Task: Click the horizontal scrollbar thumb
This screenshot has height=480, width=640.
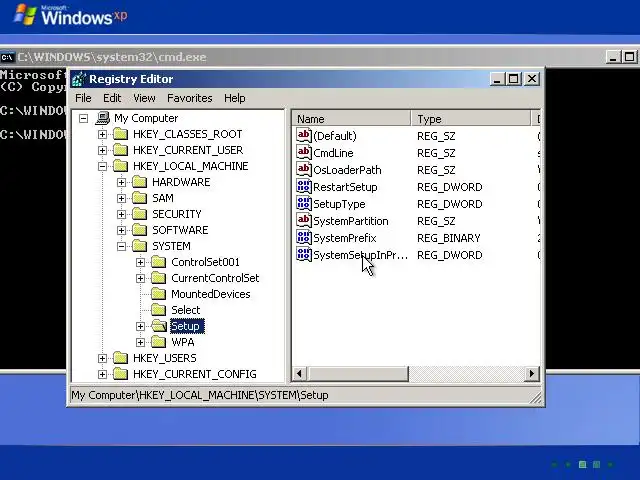Action: (357, 373)
